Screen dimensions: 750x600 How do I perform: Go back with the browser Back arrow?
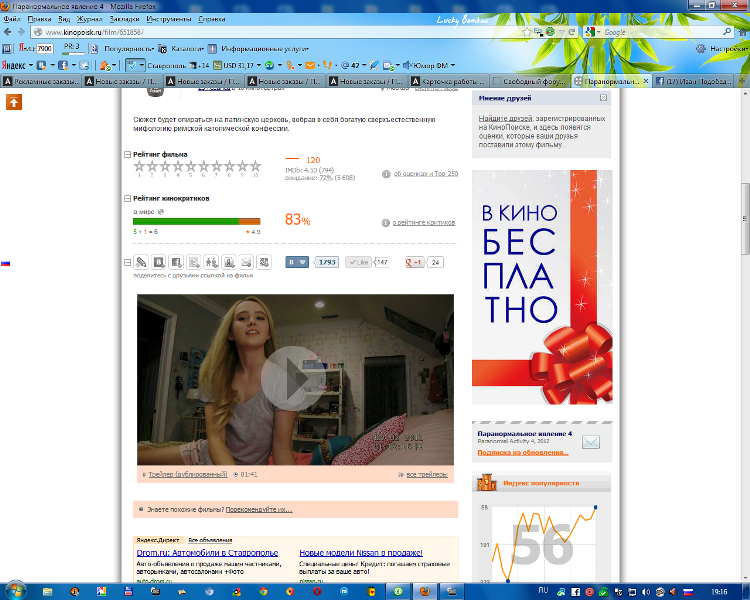click(x=7, y=32)
